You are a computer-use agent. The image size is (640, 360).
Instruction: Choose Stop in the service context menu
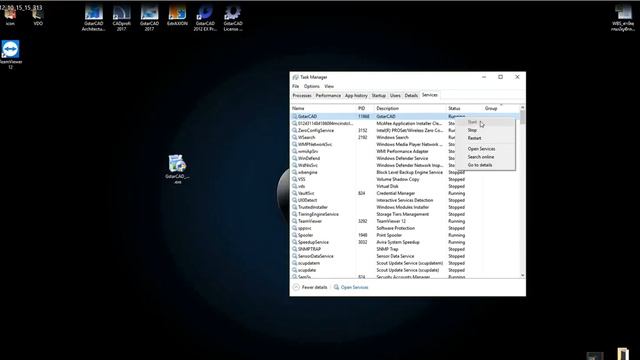485,130
